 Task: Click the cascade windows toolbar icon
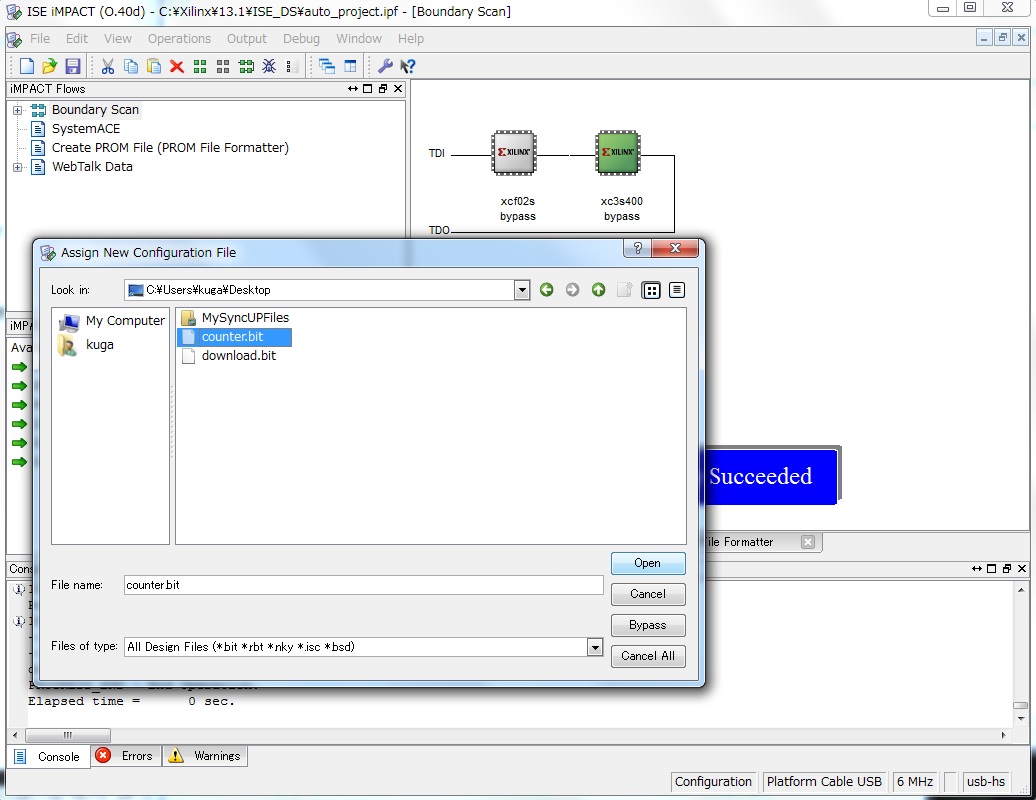point(327,66)
